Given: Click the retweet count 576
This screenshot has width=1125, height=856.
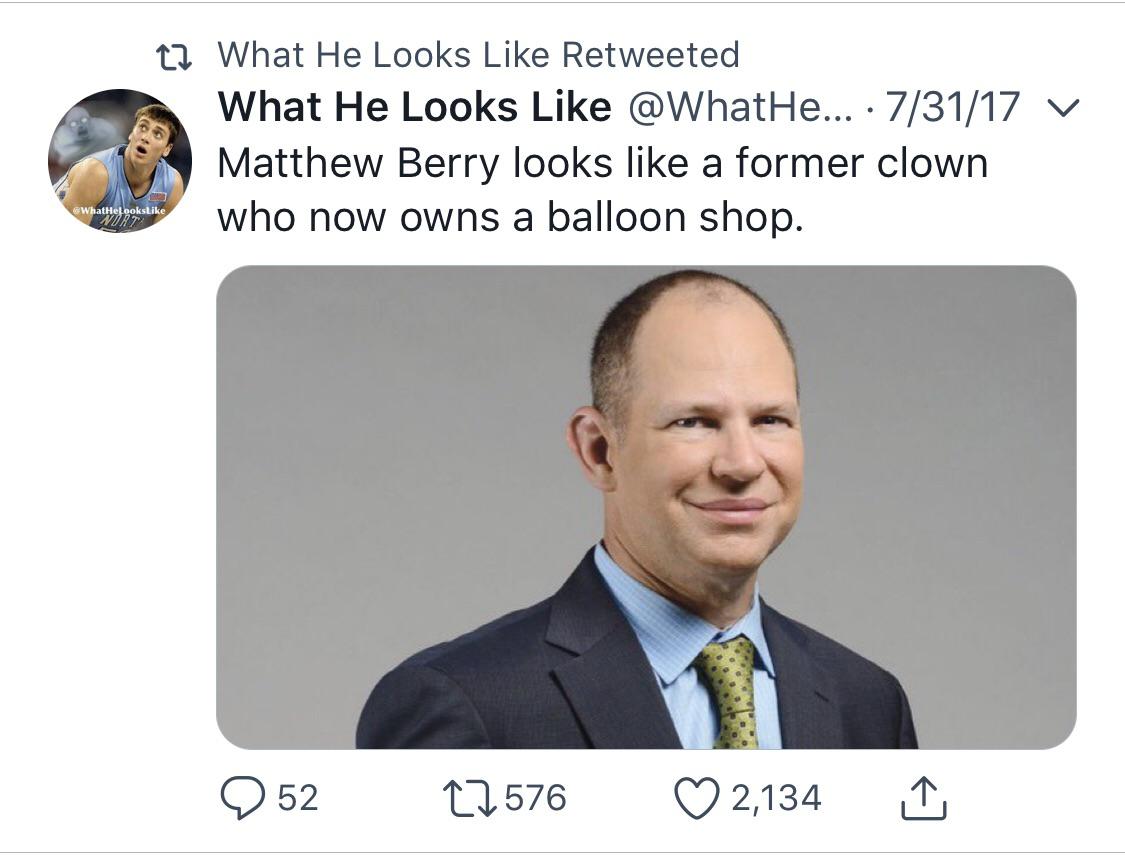Looking at the screenshot, I should point(535,797).
